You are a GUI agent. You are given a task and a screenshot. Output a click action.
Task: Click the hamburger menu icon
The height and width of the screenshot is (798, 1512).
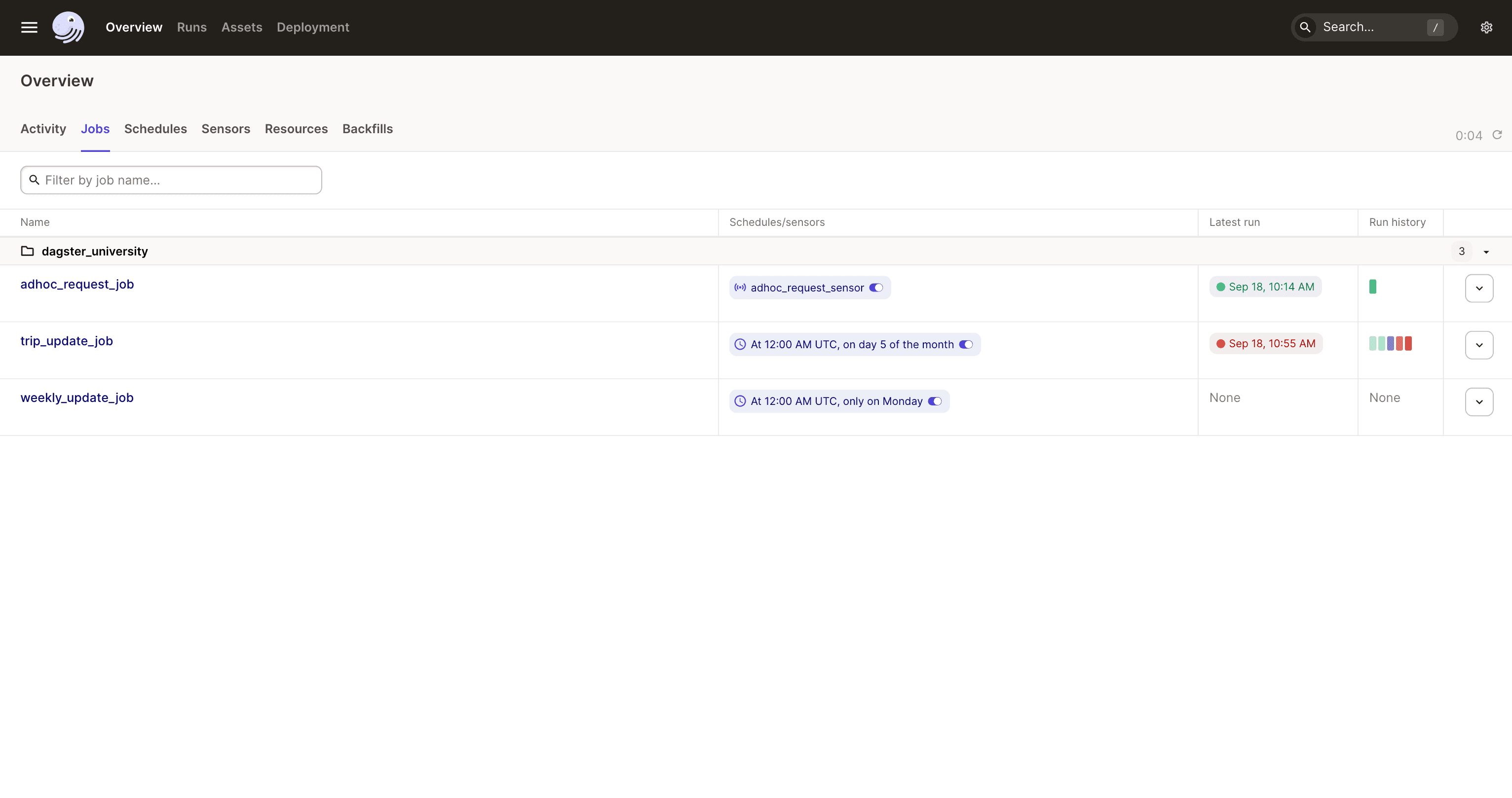click(x=29, y=27)
